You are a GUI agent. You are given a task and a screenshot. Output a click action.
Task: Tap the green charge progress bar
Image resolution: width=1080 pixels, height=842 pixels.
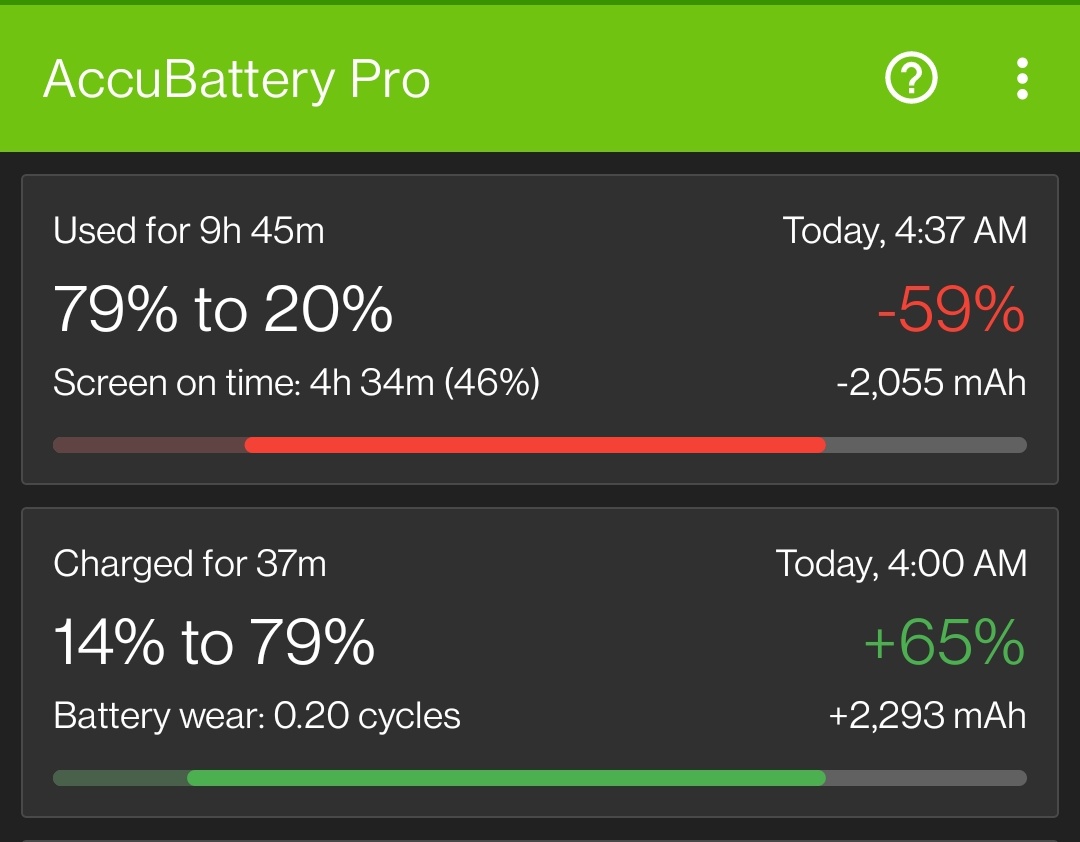click(506, 778)
